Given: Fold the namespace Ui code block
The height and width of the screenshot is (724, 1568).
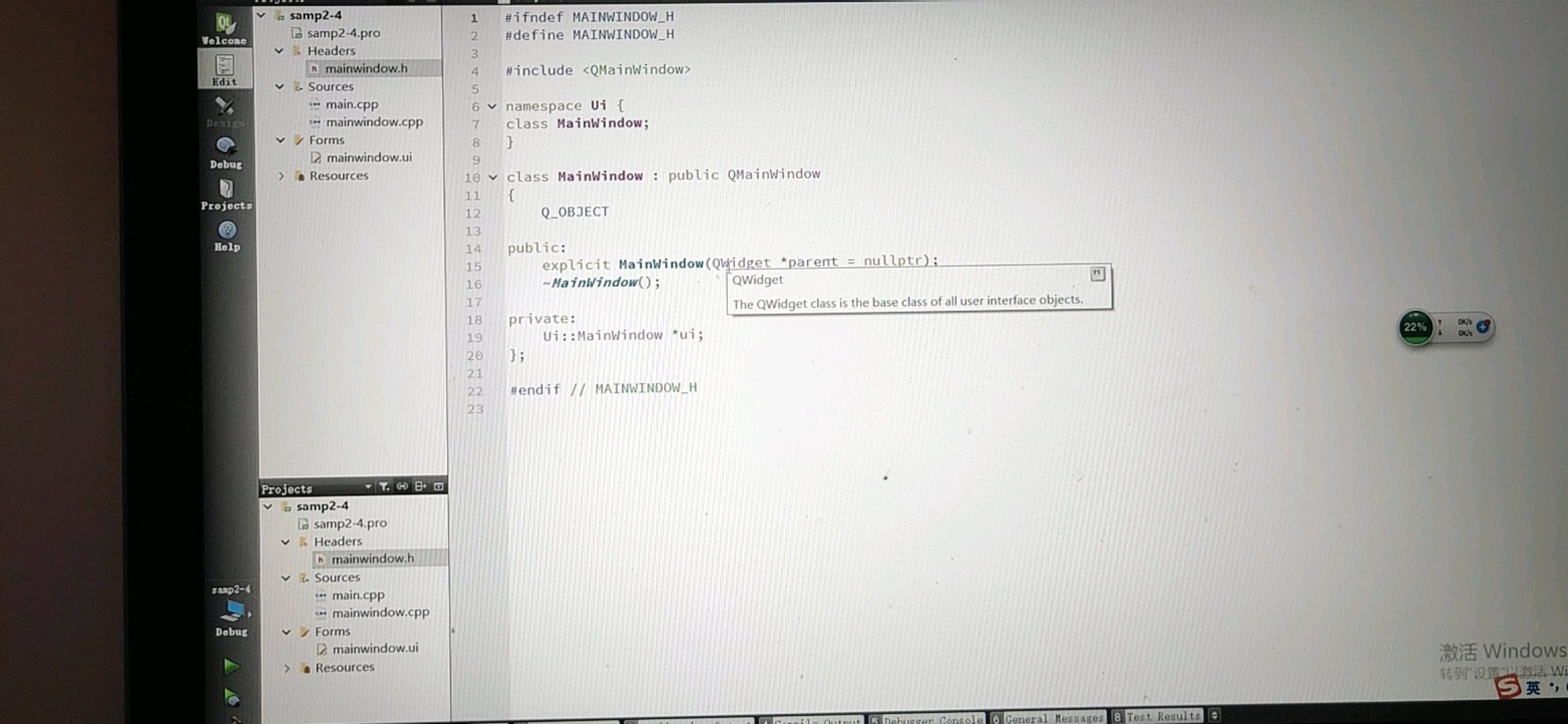Looking at the screenshot, I should coord(493,107).
